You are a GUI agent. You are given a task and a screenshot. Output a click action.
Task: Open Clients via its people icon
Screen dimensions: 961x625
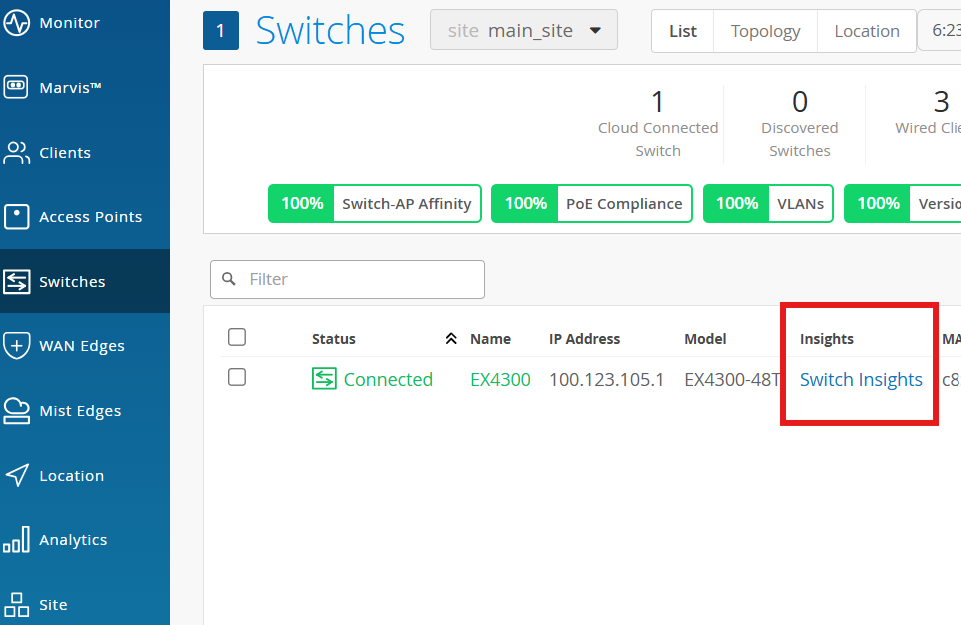click(x=17, y=153)
